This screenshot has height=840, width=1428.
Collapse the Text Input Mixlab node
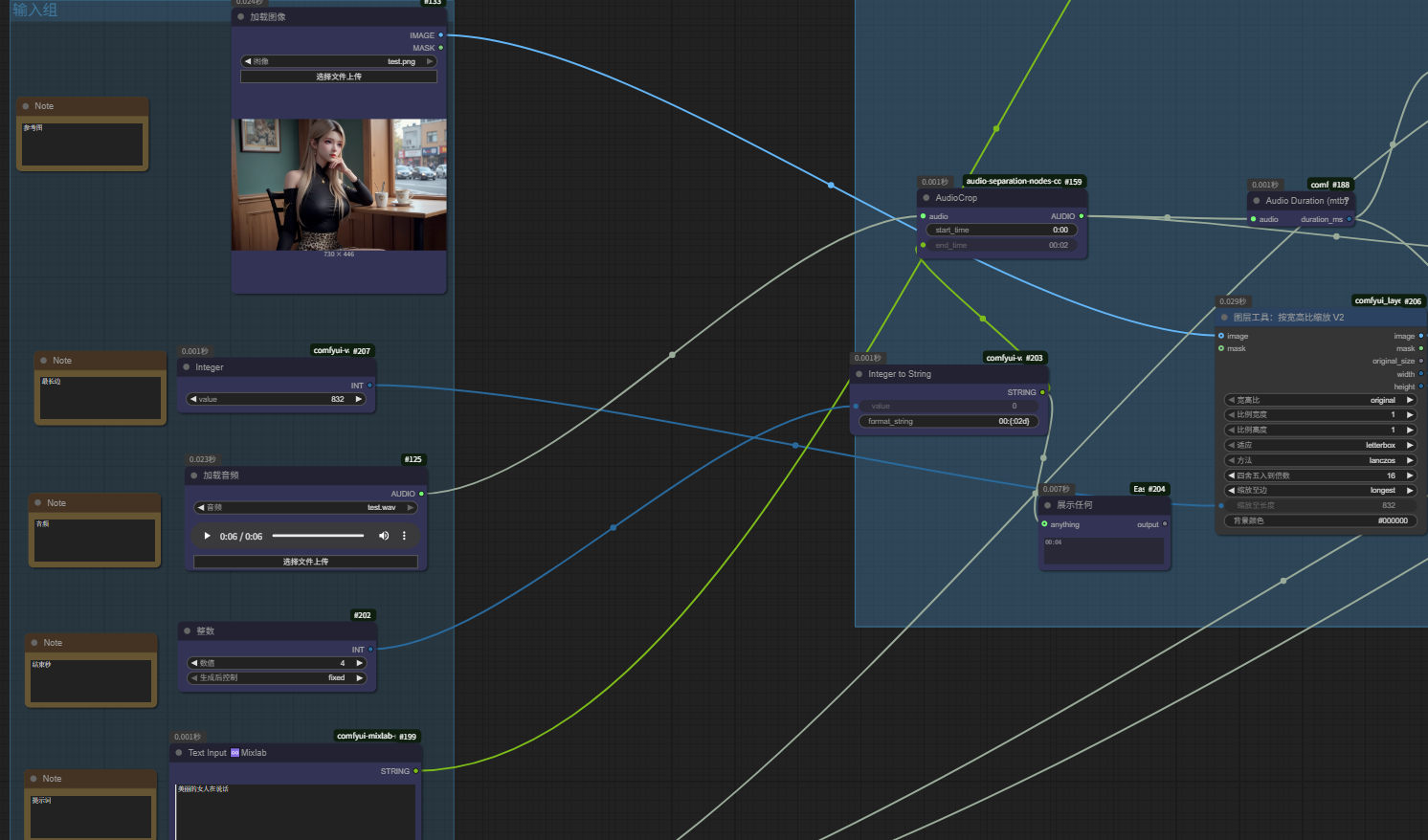(x=179, y=753)
